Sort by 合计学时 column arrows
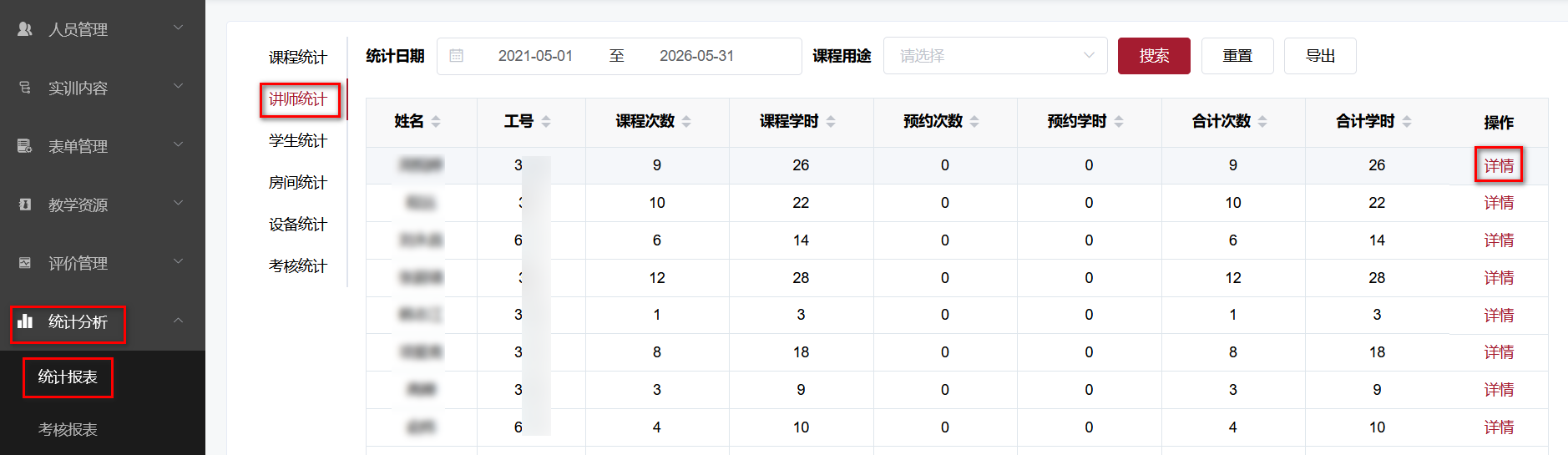 click(x=1407, y=122)
